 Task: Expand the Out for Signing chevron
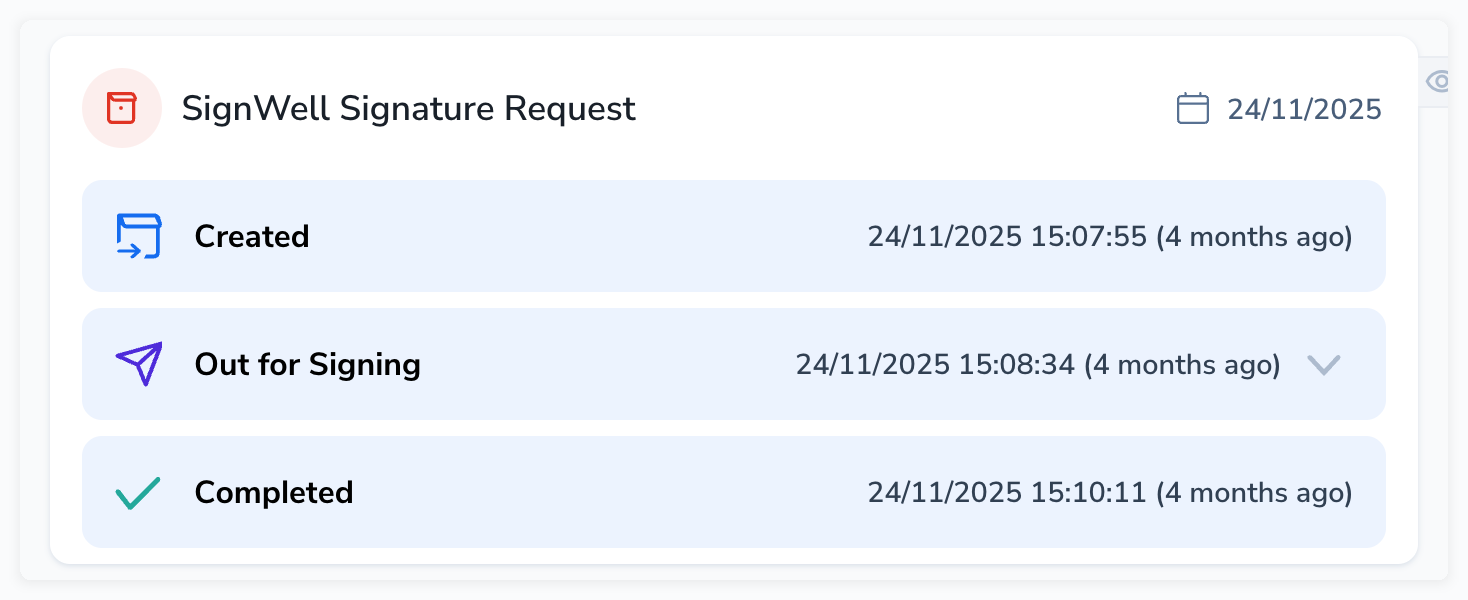coord(1323,364)
